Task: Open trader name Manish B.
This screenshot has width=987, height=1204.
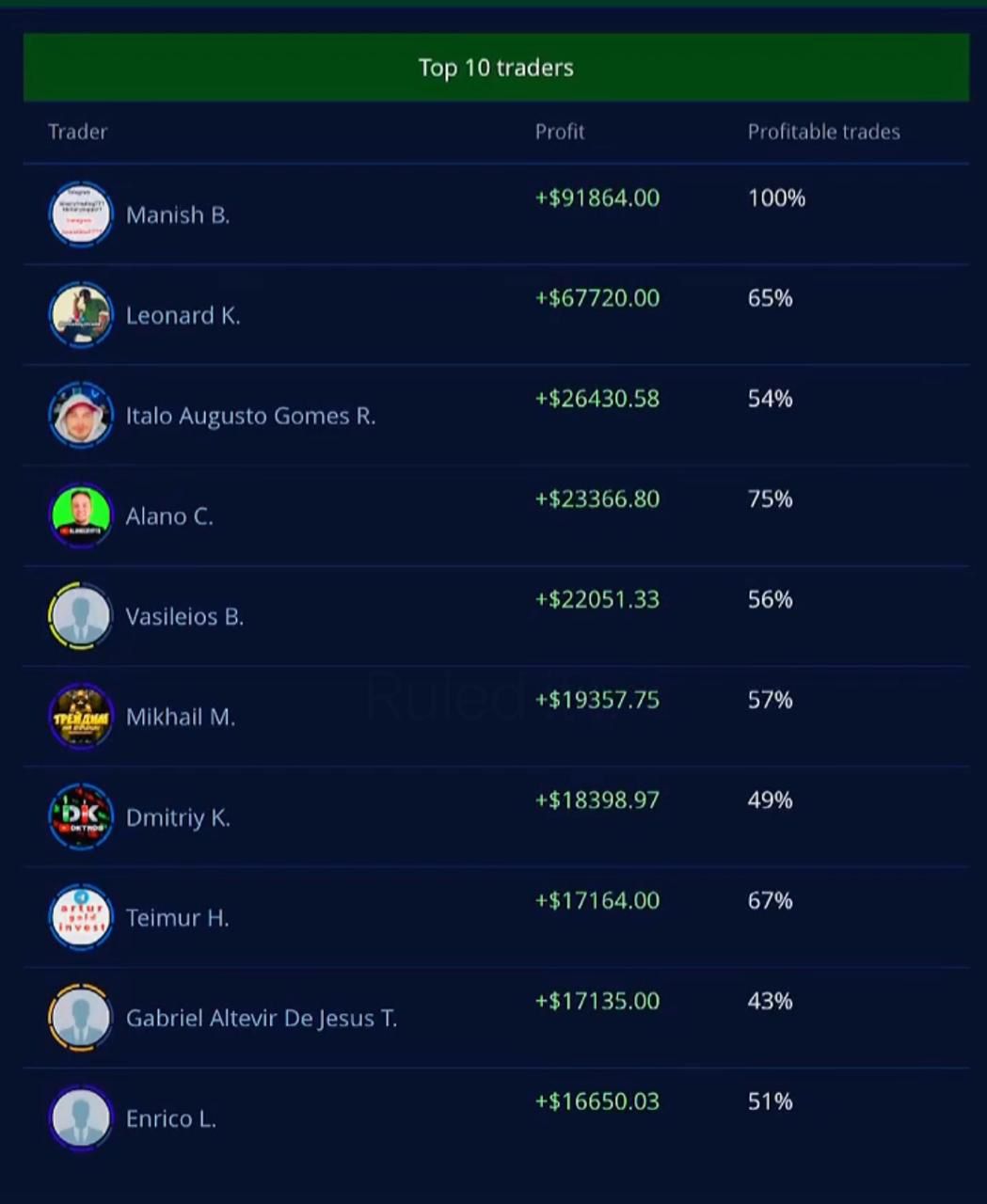Action: [178, 215]
